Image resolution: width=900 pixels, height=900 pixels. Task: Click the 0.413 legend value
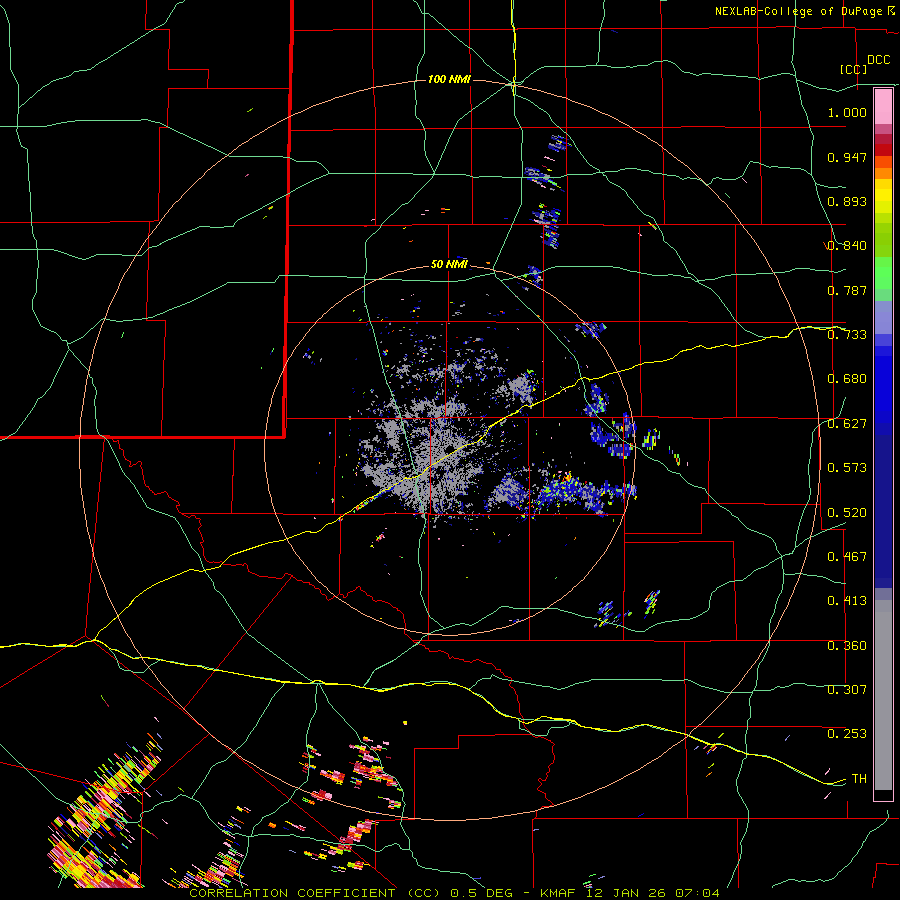click(847, 601)
